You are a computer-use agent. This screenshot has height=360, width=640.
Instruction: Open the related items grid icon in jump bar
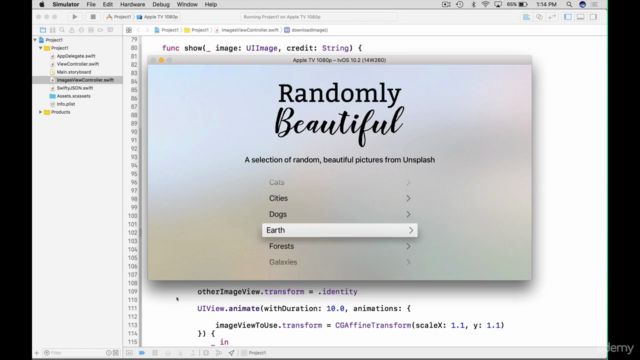tap(129, 30)
